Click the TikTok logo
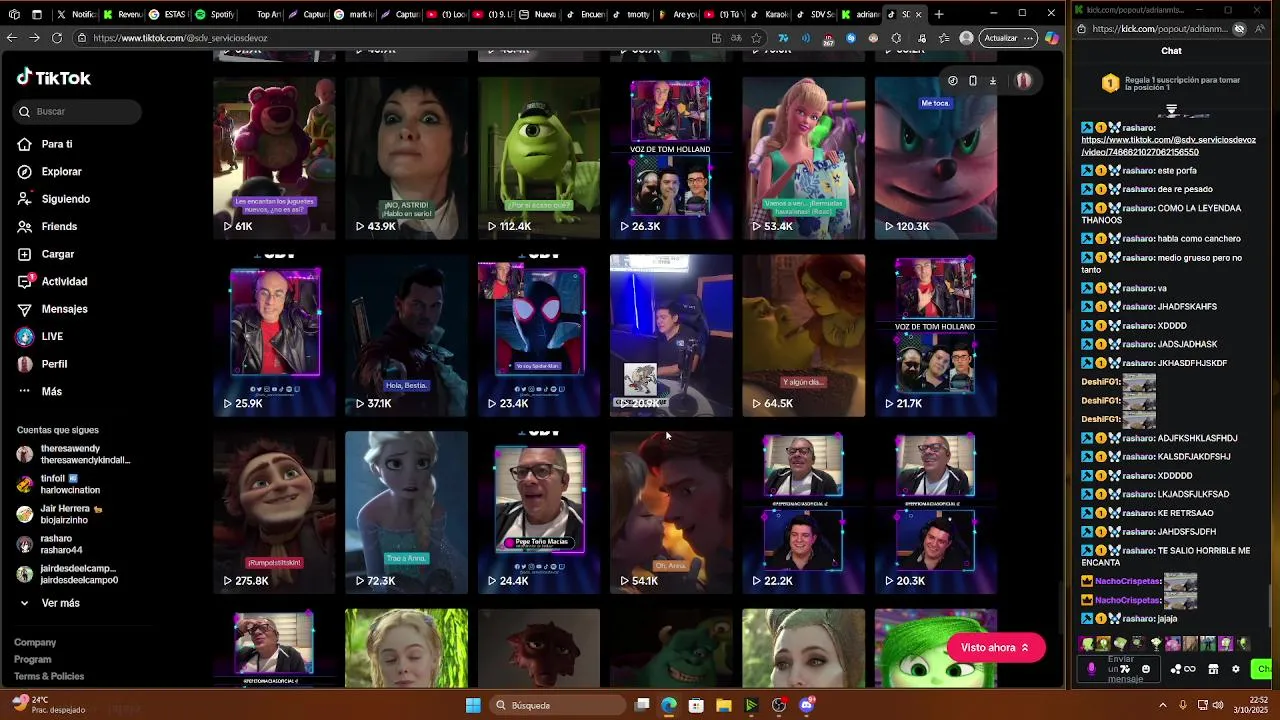 54,78
